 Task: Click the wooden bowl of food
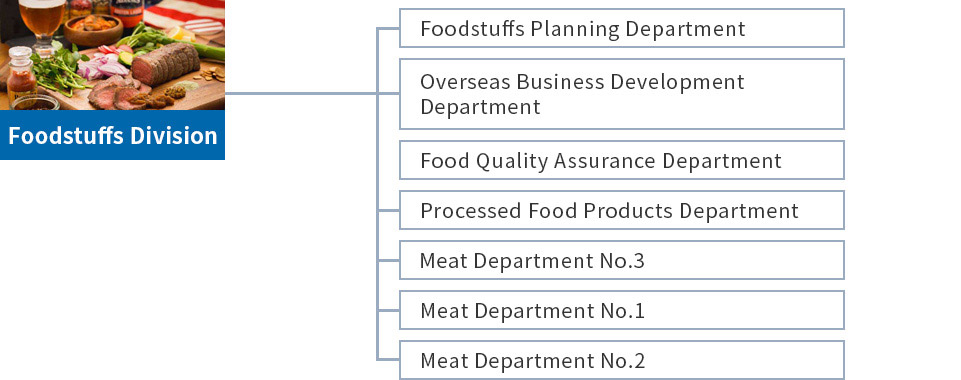(x=93, y=31)
